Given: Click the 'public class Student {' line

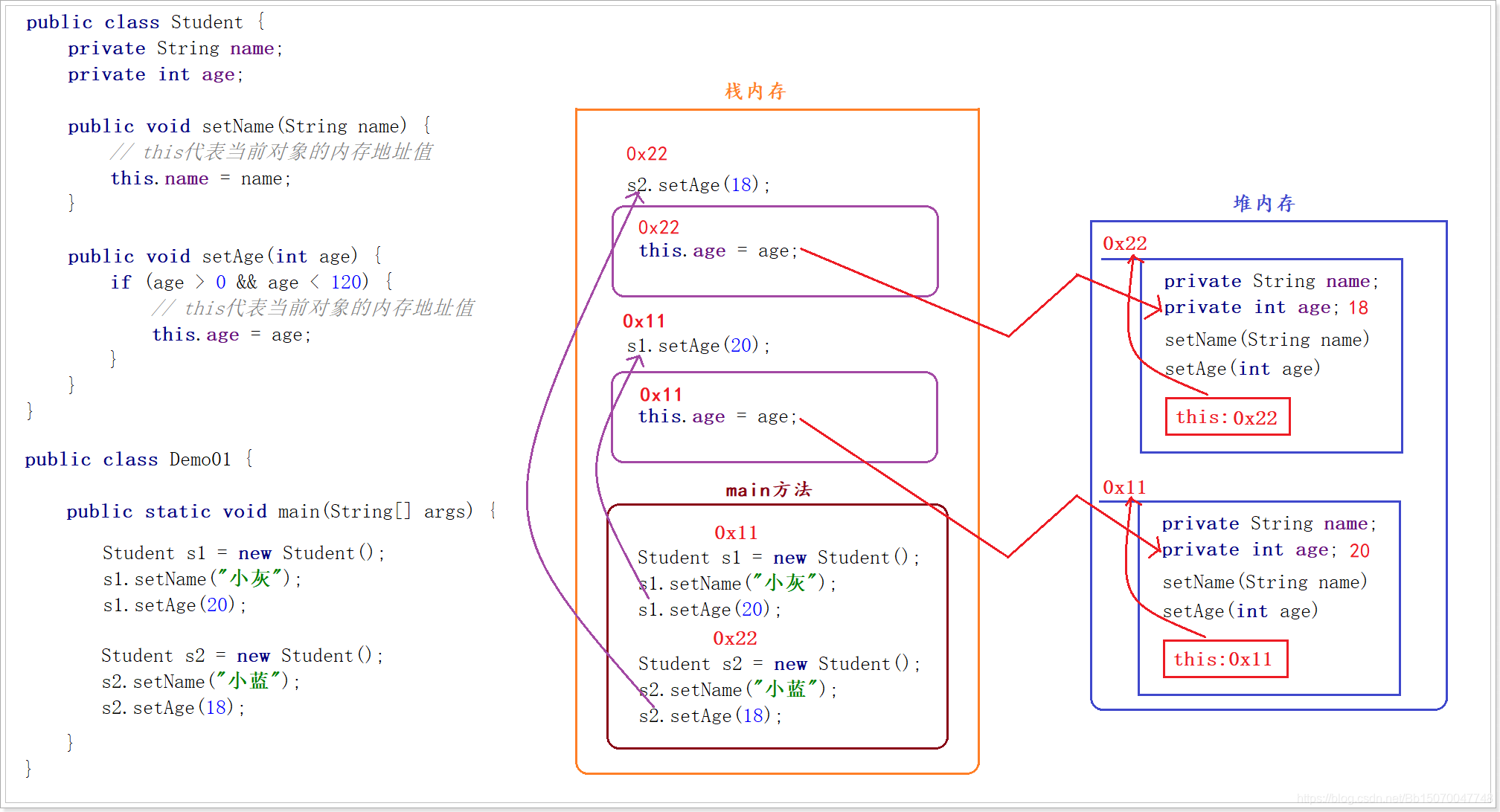Looking at the screenshot, I should (x=146, y=22).
